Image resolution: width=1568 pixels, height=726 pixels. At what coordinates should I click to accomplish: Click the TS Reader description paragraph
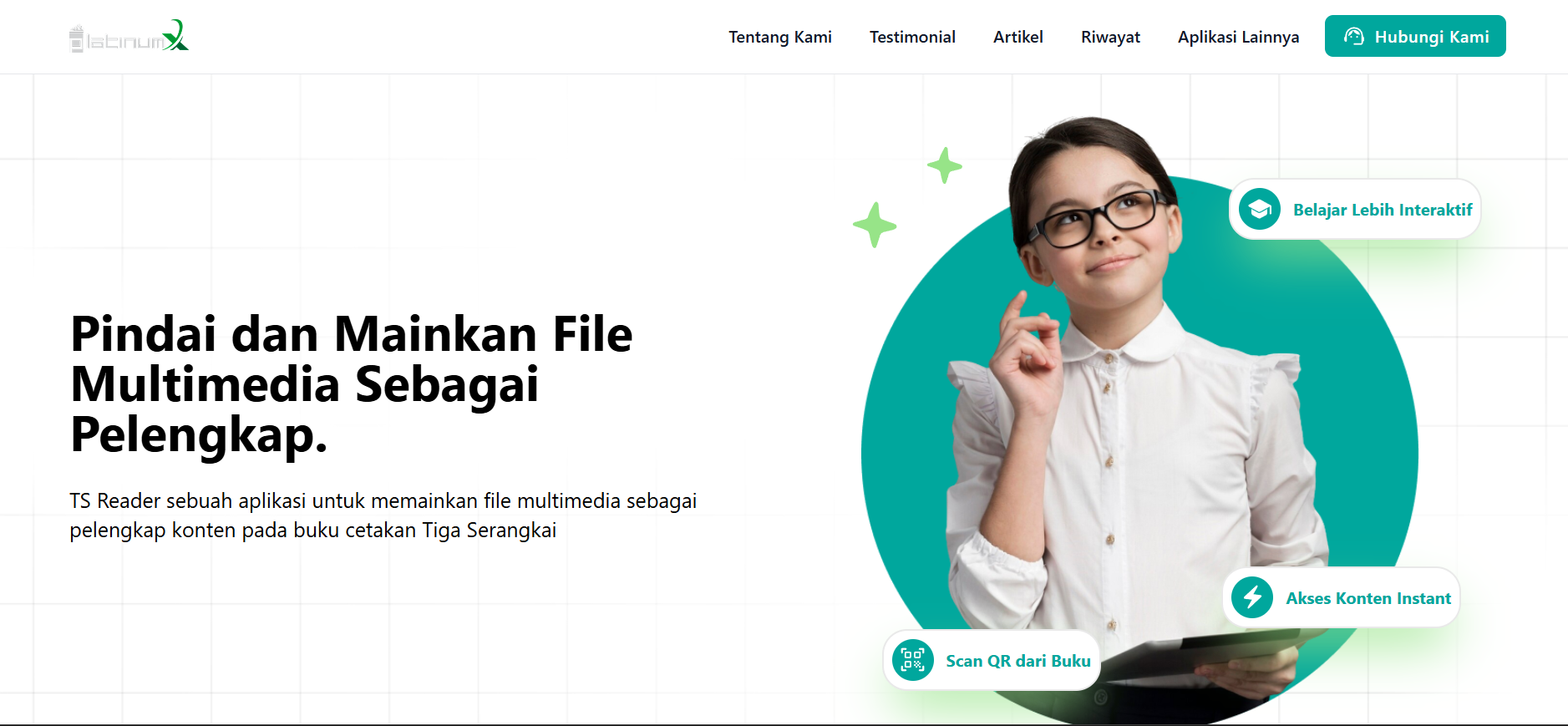coord(383,515)
